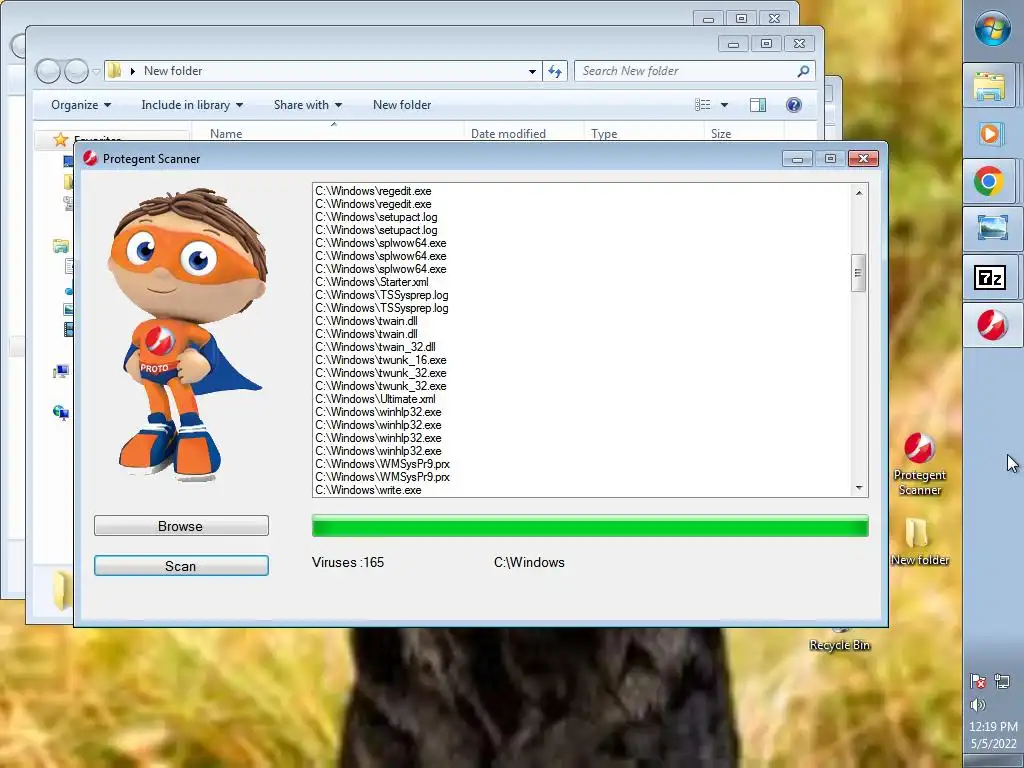Image resolution: width=1024 pixels, height=768 pixels.
Task: Click the Protegent Scanner desktop shortcut
Action: click(x=920, y=463)
